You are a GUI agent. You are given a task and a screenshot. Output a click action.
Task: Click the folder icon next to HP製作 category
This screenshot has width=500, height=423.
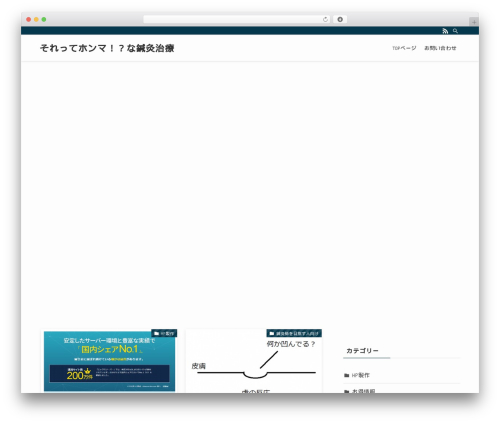tap(346, 375)
